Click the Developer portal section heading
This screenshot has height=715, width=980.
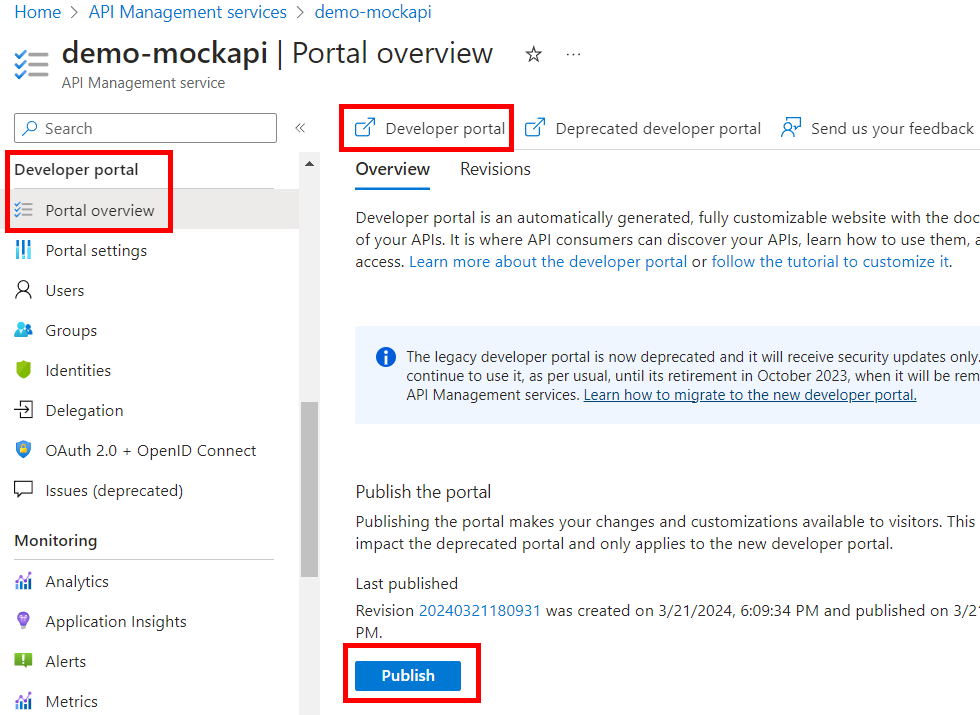point(76,169)
